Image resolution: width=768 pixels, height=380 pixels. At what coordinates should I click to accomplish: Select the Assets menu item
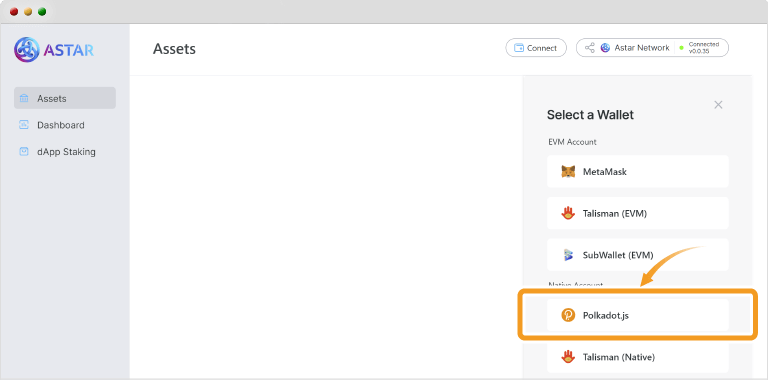[65, 98]
